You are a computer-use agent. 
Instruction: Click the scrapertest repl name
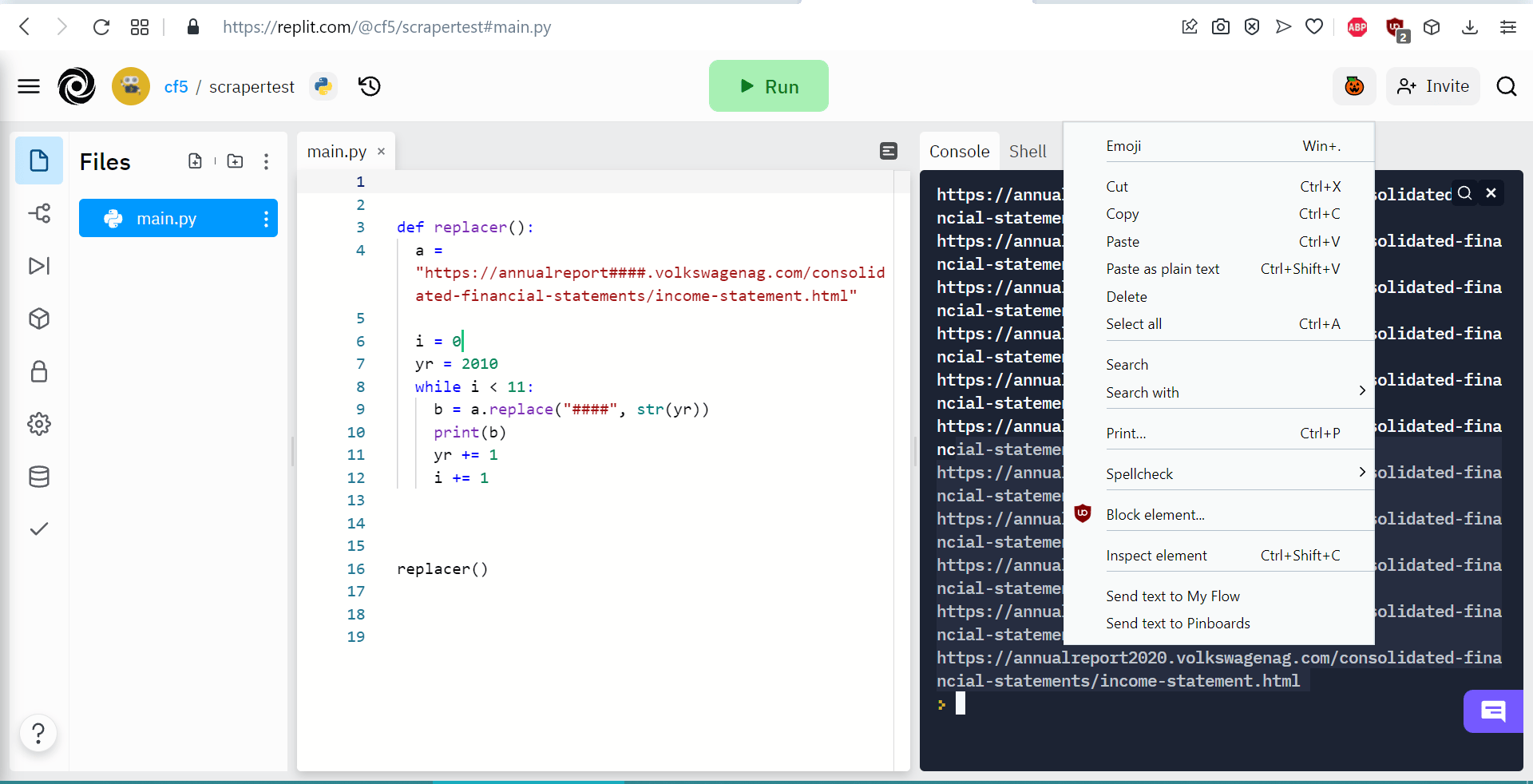tap(252, 86)
